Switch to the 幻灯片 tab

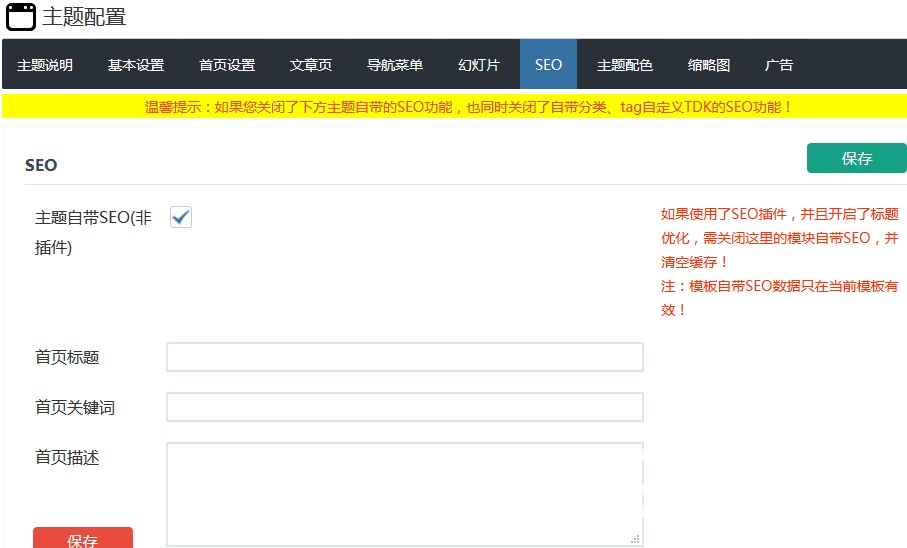tap(479, 65)
